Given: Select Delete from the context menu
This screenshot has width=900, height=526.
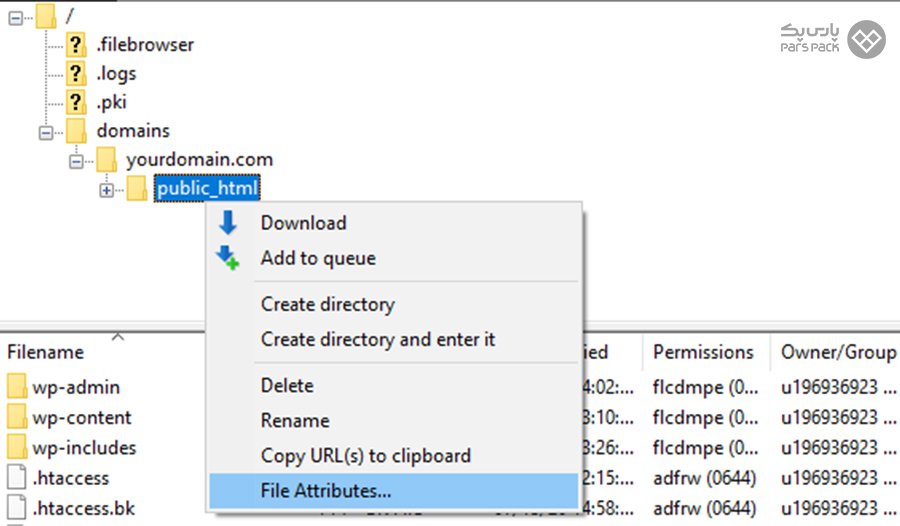Looking at the screenshot, I should click(287, 386).
